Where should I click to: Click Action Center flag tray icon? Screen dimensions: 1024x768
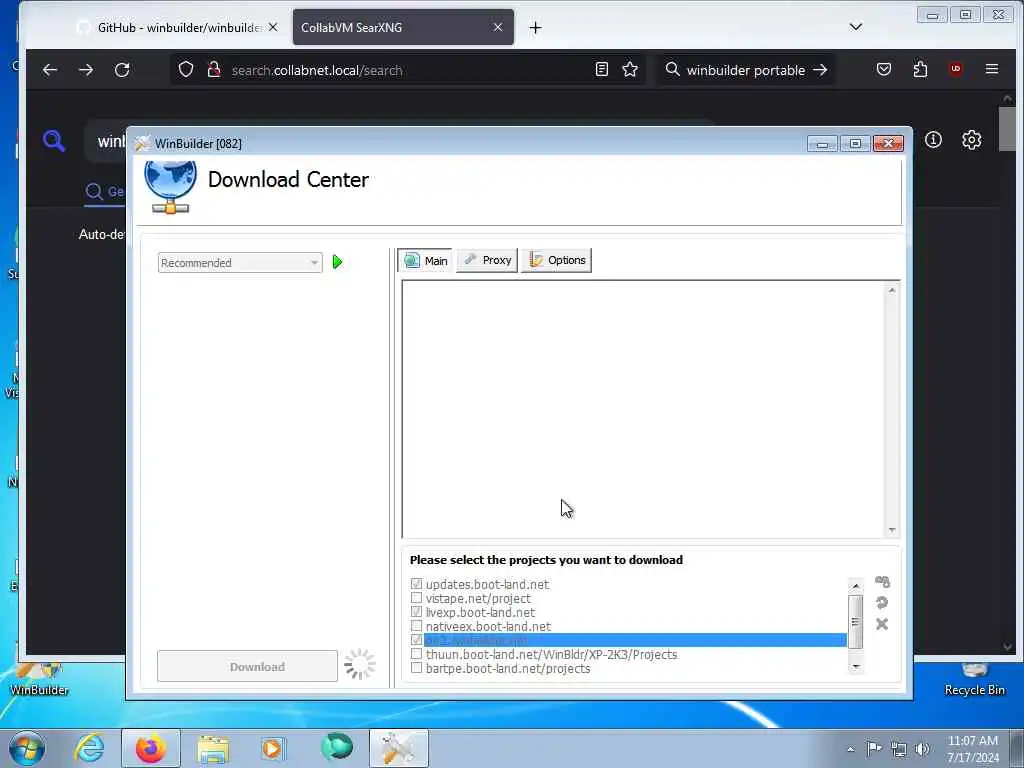(x=874, y=749)
